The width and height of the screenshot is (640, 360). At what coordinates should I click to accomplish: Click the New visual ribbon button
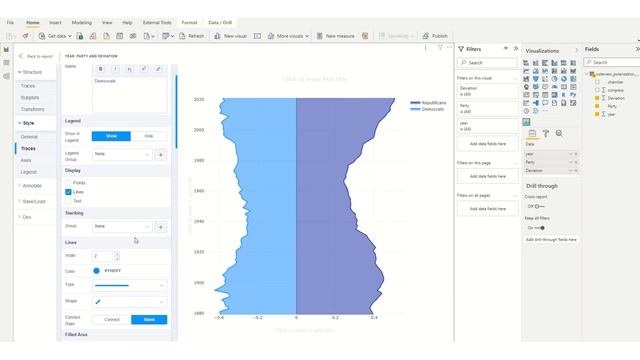(230, 36)
